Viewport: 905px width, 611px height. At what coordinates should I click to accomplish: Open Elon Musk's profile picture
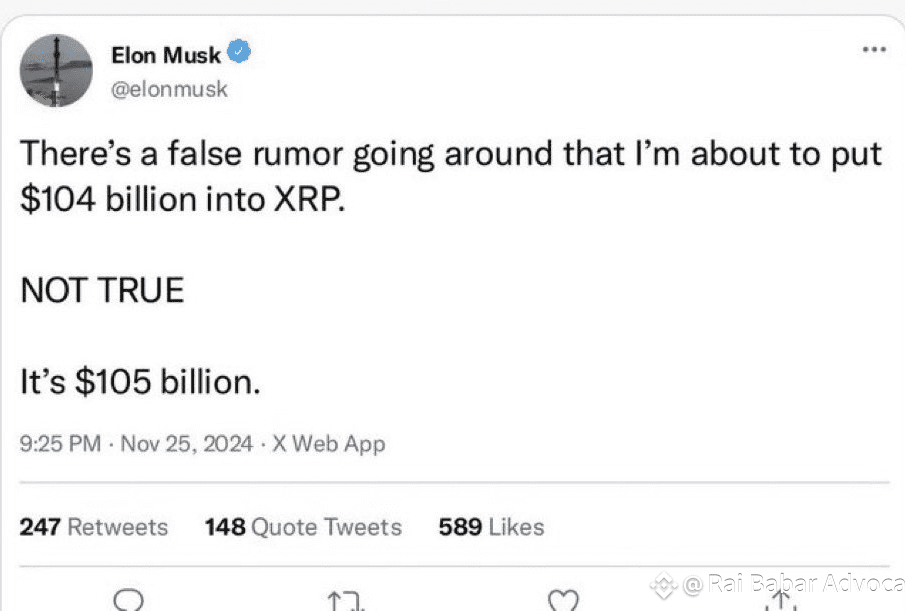[57, 70]
